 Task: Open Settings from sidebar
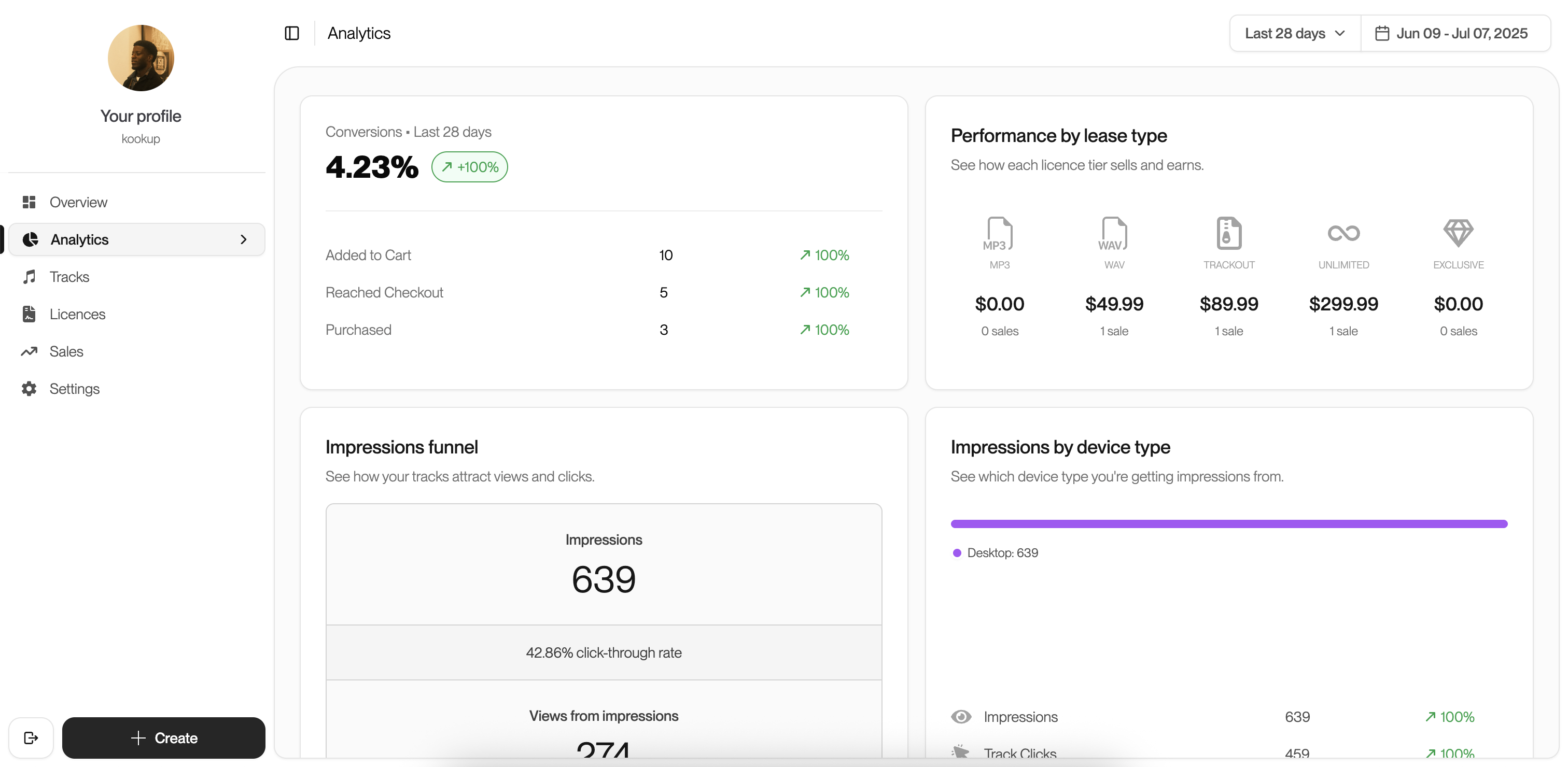click(x=136, y=389)
